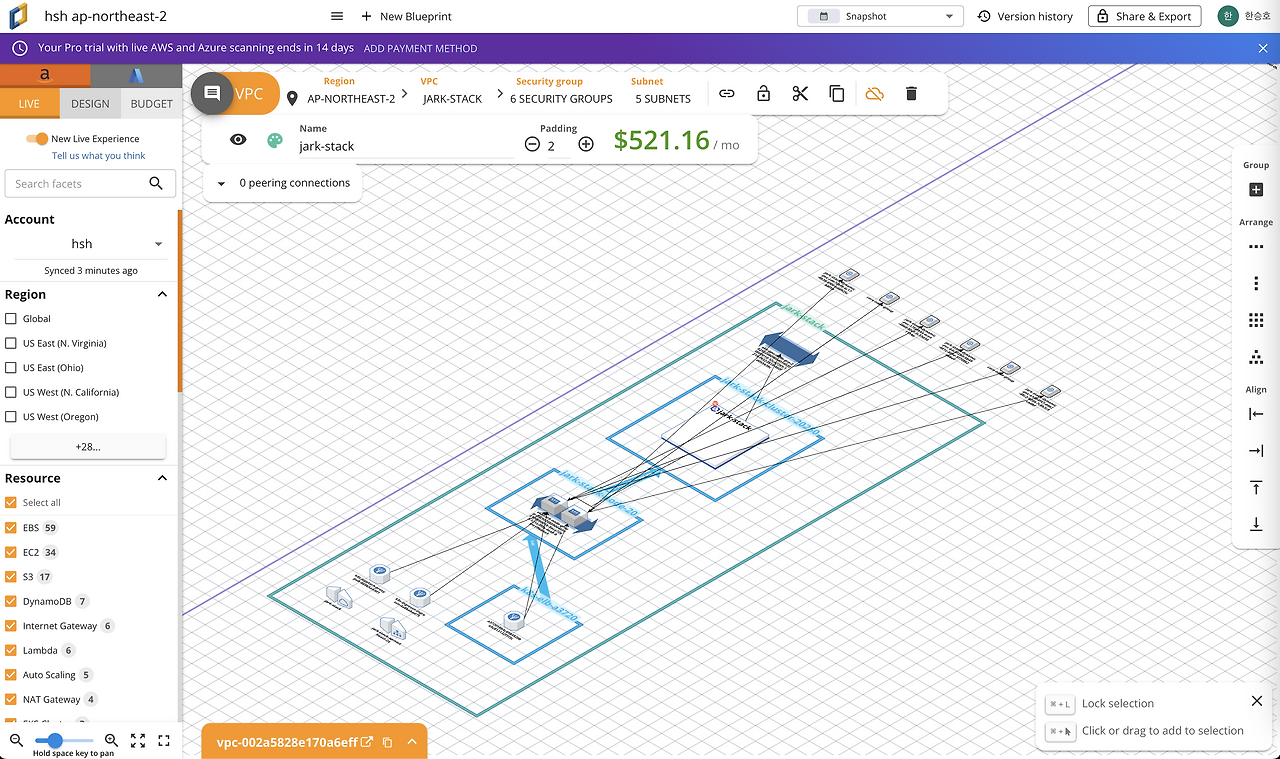Toggle the New Live Experience switch
Image resolution: width=1280 pixels, height=759 pixels.
click(37, 139)
